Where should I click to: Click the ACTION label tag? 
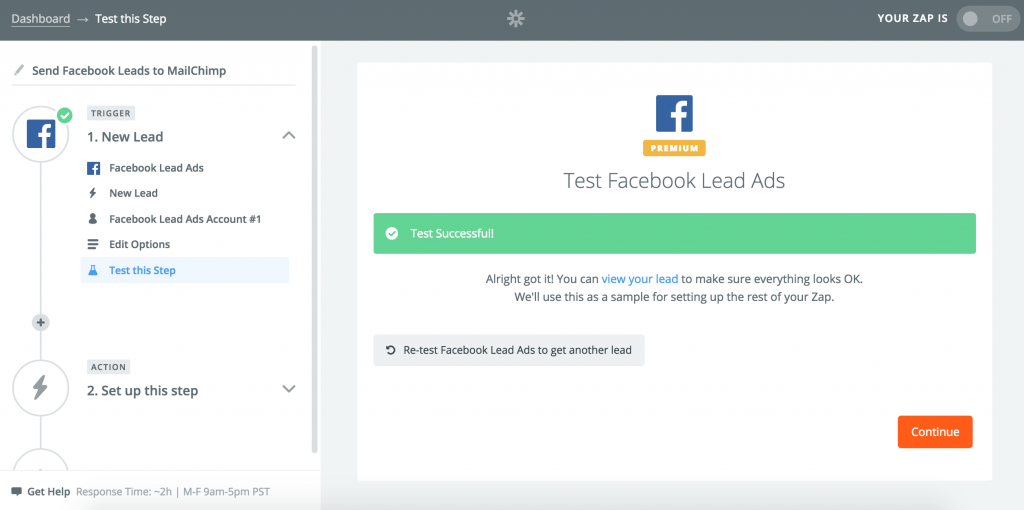pyautogui.click(x=108, y=367)
